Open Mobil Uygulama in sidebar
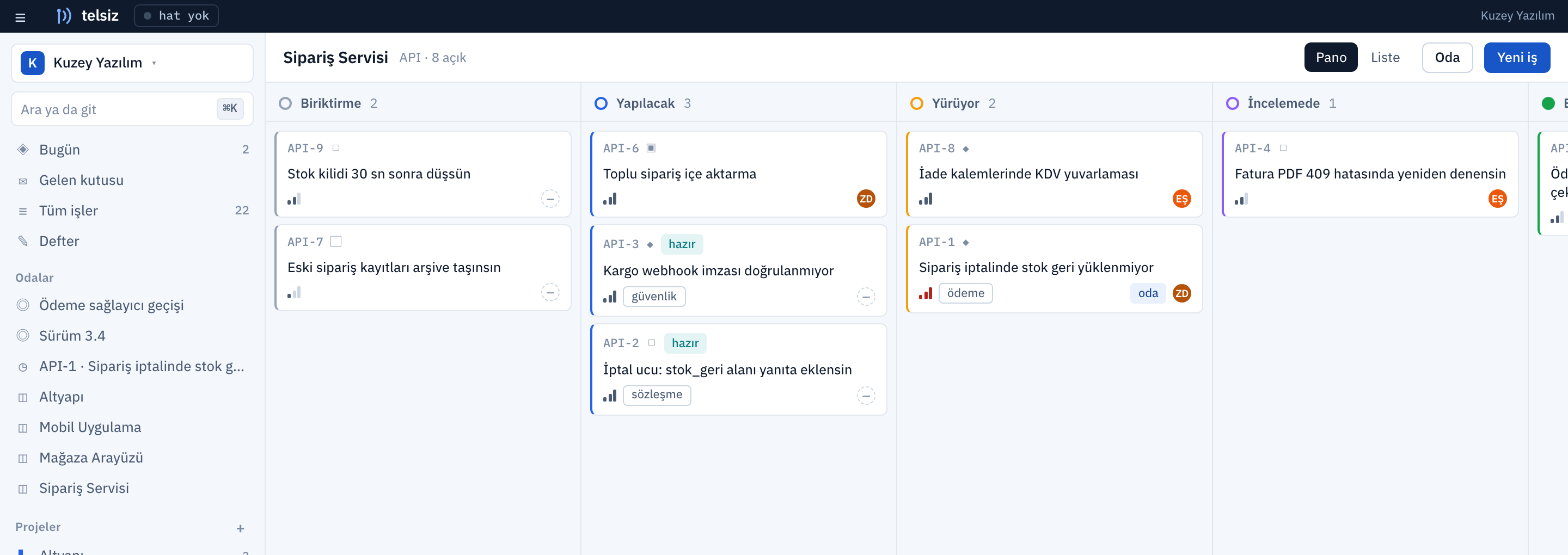Screen dimensions: 1568x555 tap(133, 427)
